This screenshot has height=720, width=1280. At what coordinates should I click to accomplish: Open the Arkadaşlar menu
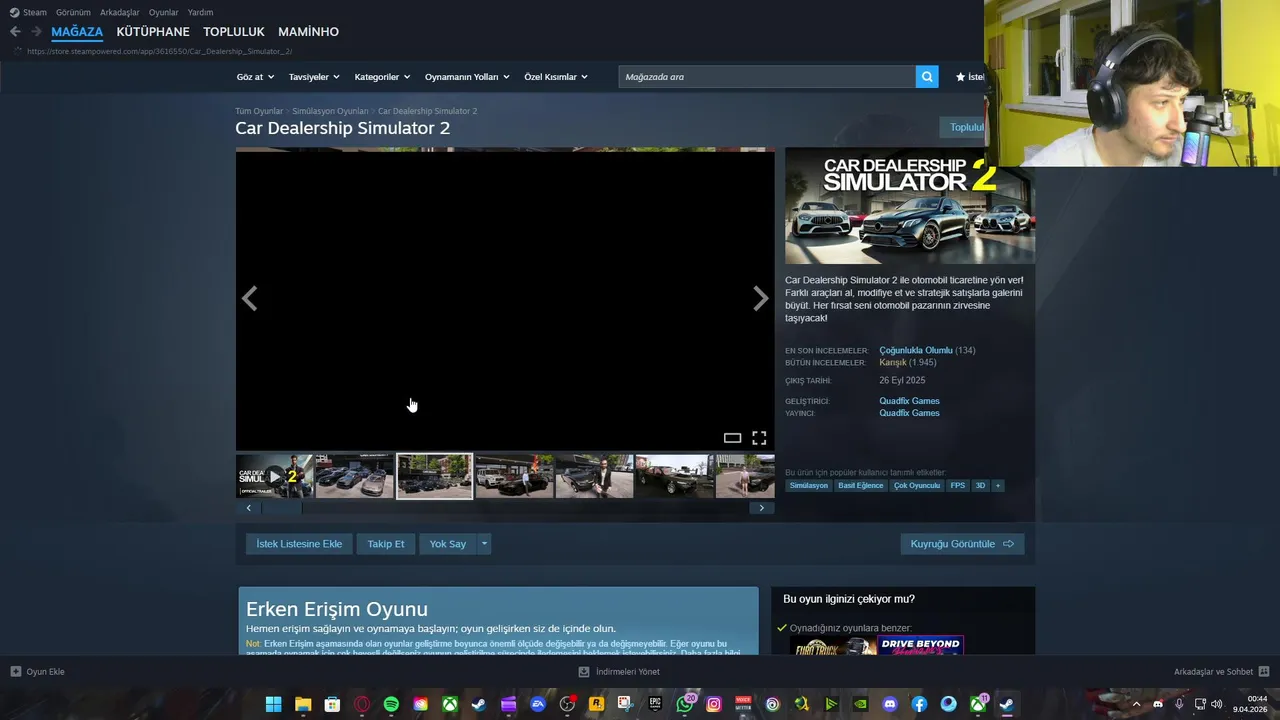(120, 12)
